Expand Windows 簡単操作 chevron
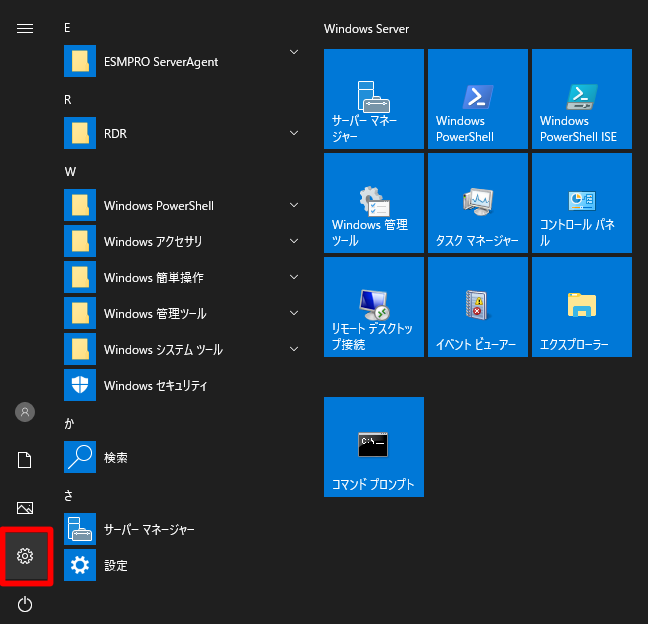 (294, 277)
